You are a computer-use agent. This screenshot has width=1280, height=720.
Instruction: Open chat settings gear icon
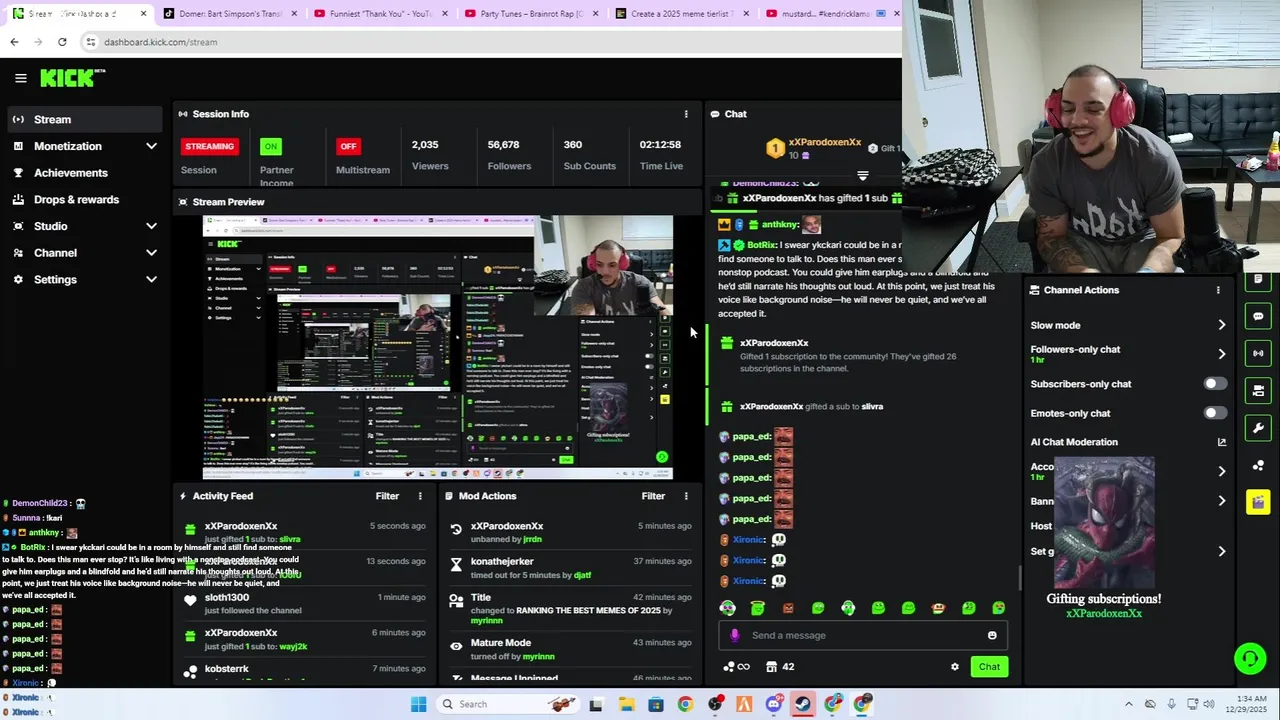pyautogui.click(x=955, y=667)
